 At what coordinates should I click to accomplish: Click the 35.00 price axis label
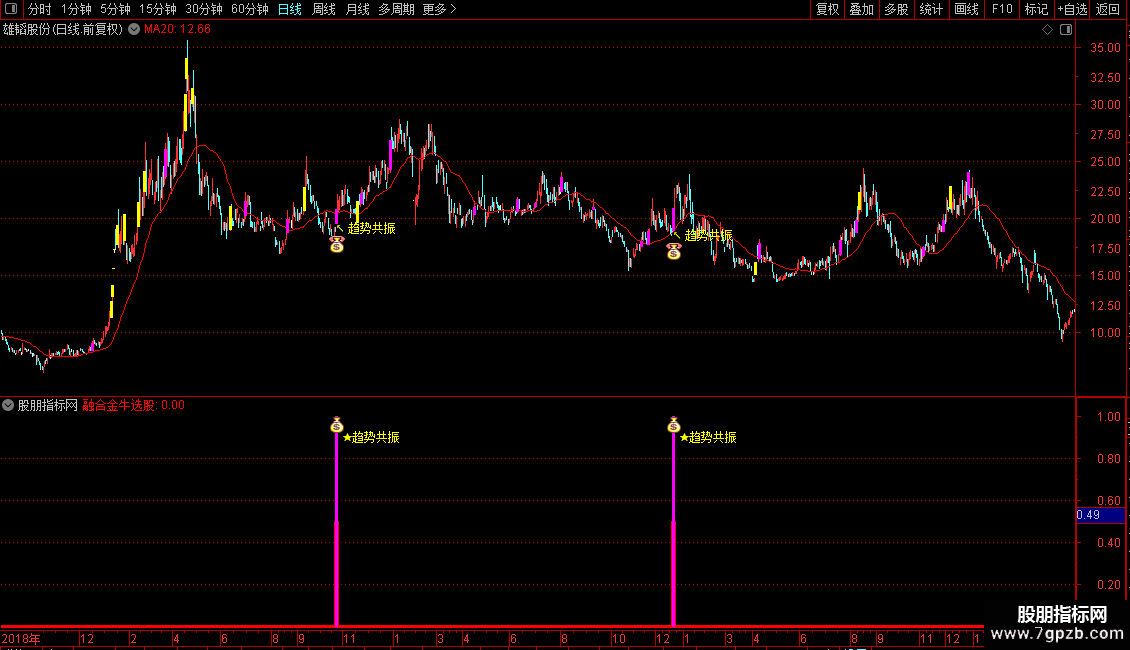pos(1105,48)
